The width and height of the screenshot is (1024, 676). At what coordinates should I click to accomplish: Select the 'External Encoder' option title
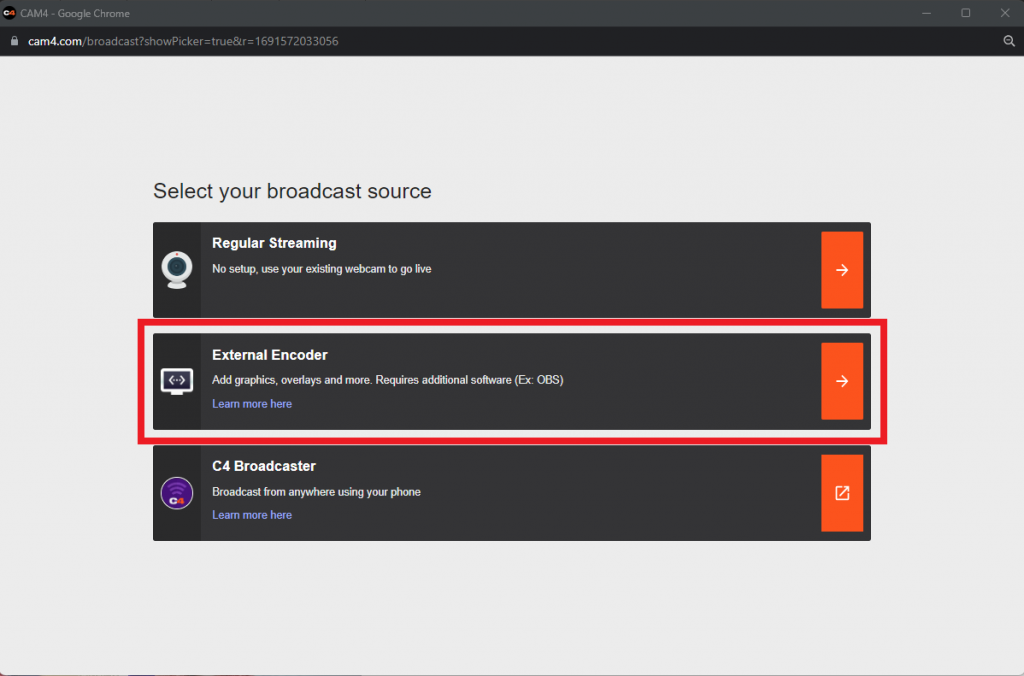270,355
